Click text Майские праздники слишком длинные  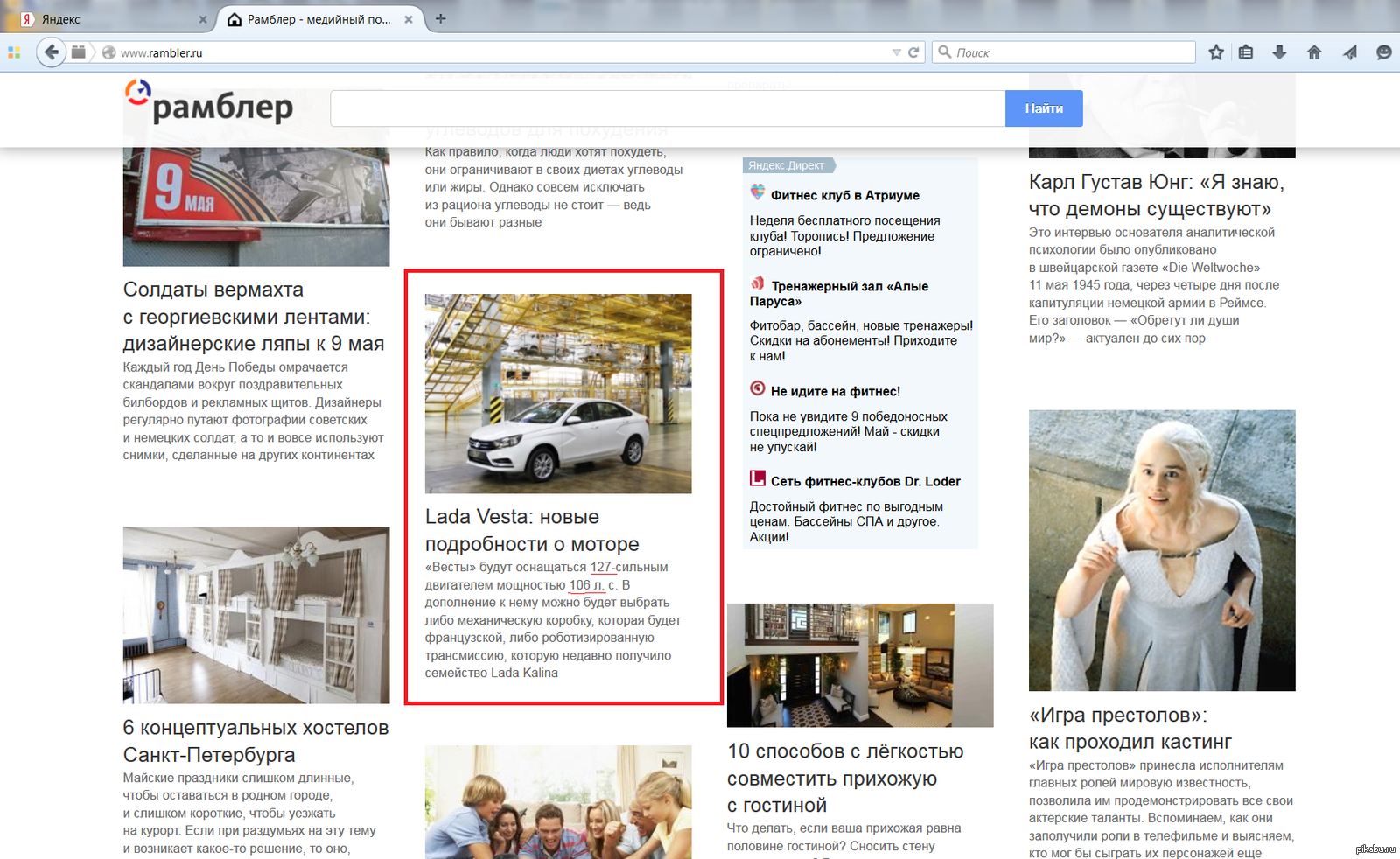[x=238, y=778]
